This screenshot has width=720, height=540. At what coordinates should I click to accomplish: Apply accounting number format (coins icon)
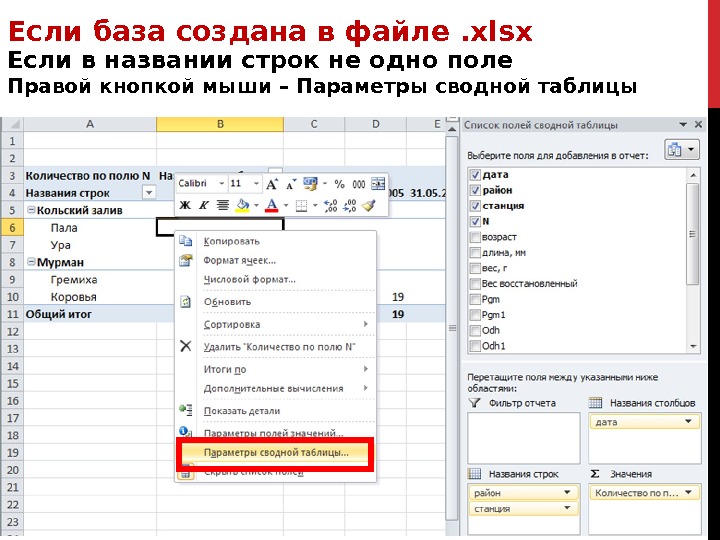311,184
